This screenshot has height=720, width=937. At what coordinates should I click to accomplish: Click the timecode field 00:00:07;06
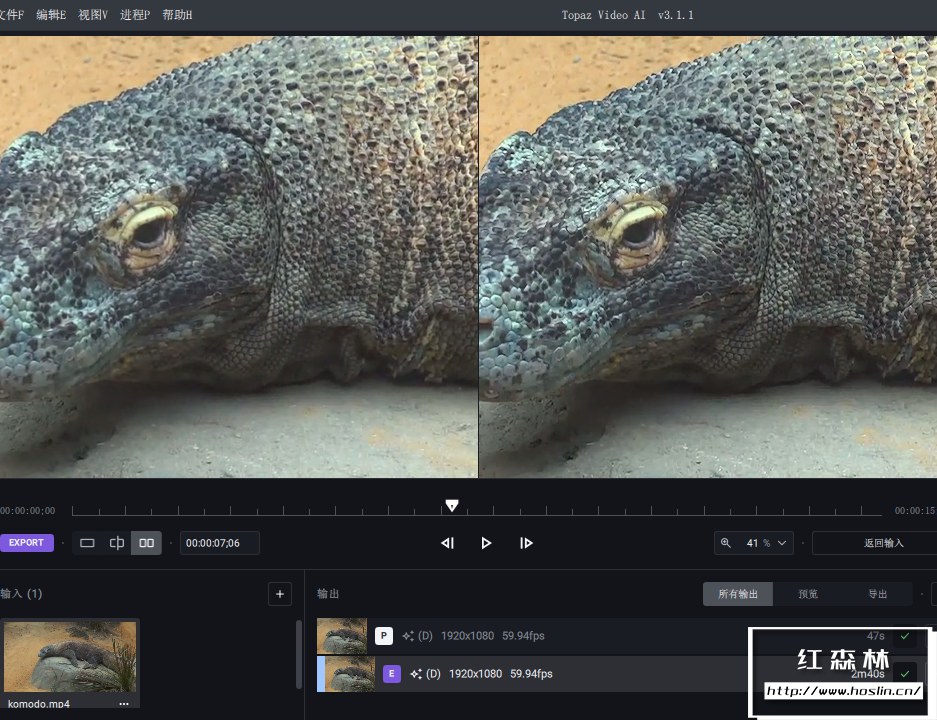[x=219, y=543]
